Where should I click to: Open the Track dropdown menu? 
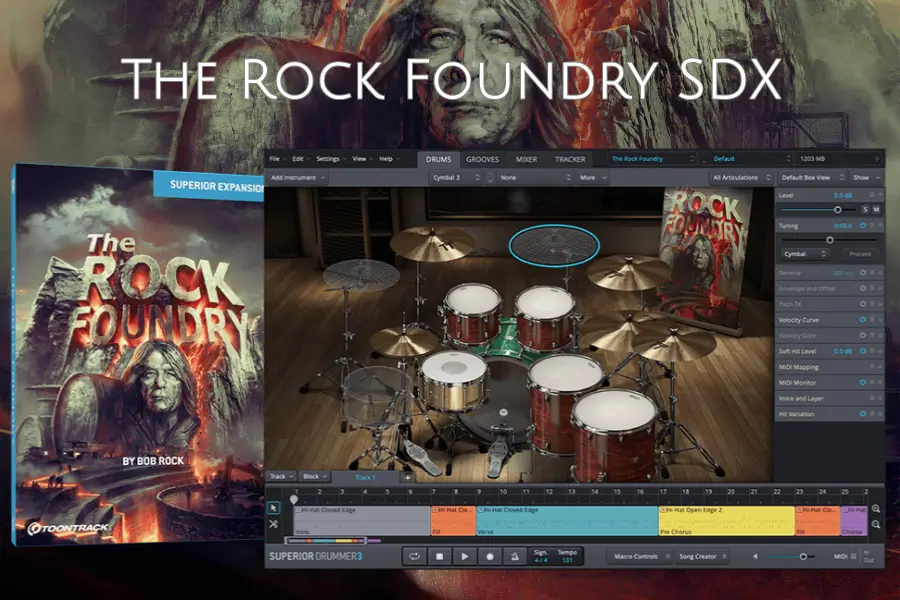[281, 477]
